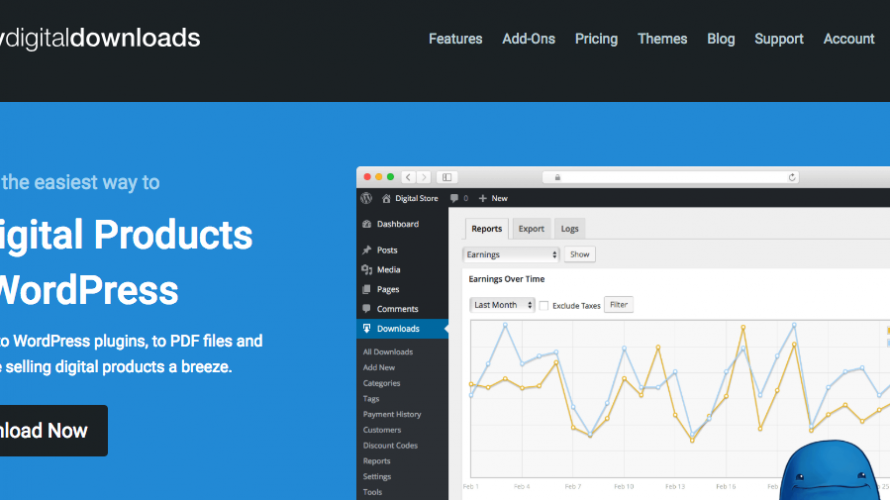Toggle the browser sidebar icon

(x=447, y=177)
